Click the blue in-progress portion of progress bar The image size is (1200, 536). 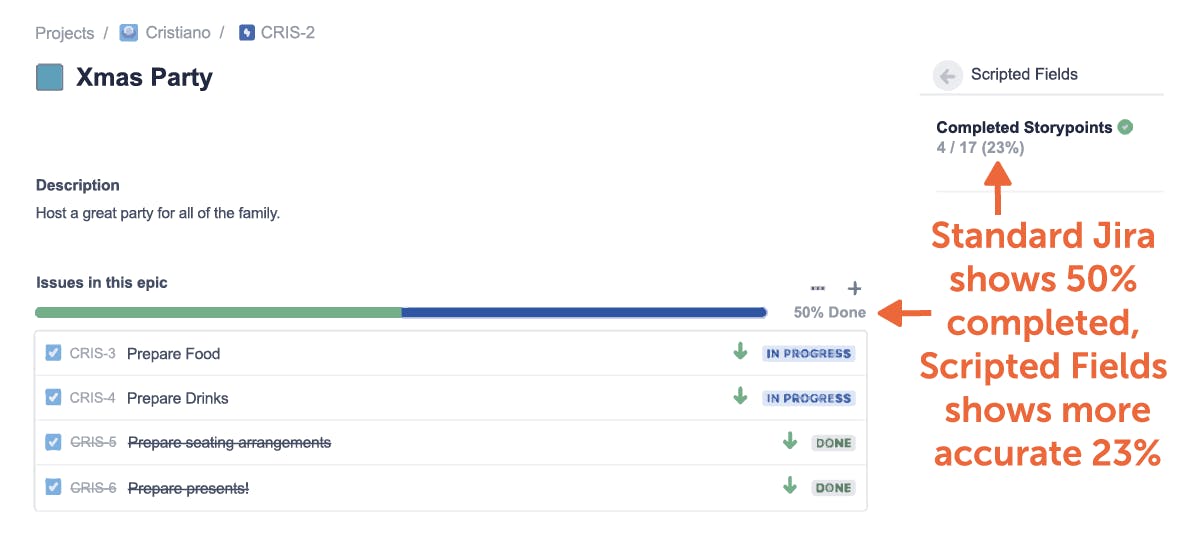pos(584,312)
